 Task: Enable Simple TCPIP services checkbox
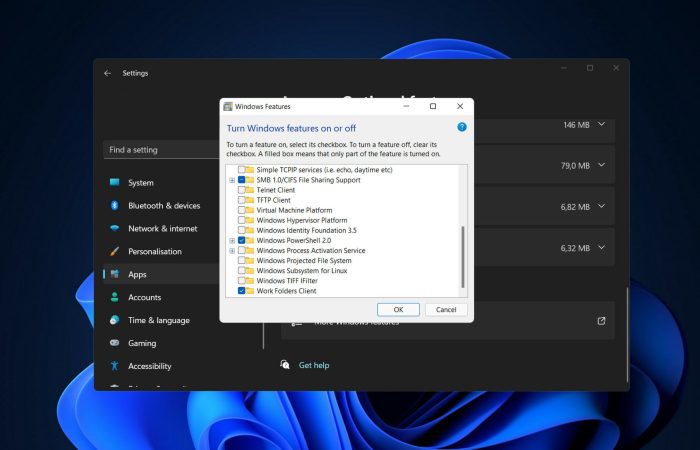tap(241, 170)
